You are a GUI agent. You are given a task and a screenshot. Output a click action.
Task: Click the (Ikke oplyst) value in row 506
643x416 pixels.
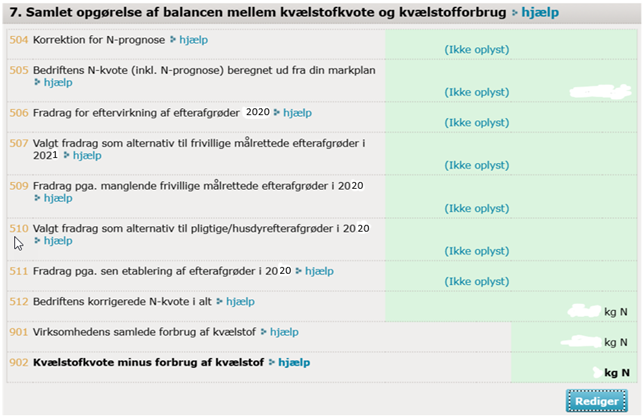(477, 121)
